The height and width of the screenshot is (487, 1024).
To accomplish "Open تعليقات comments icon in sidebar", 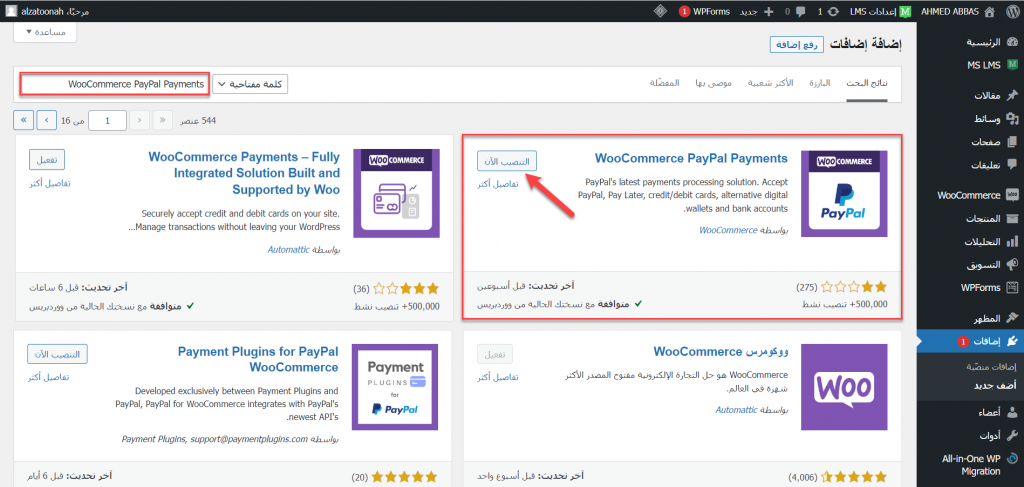I will pos(1012,164).
